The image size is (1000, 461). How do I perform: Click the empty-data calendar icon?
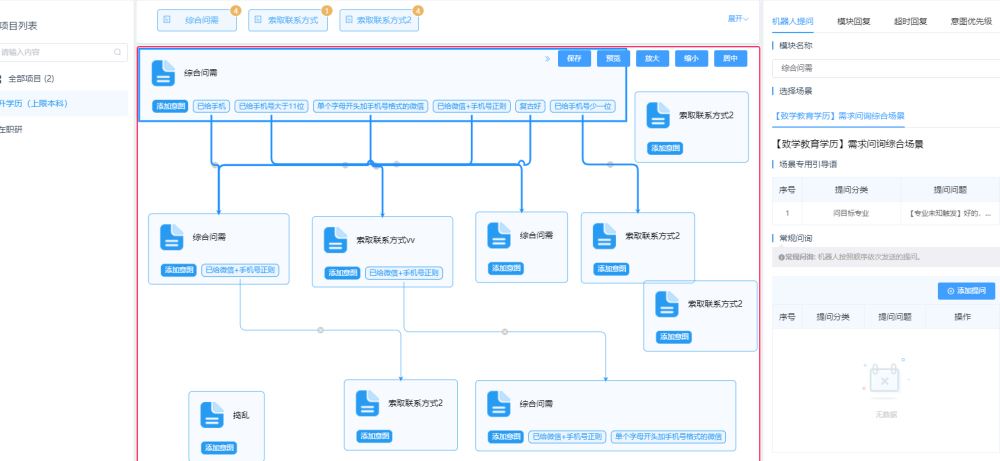[885, 380]
